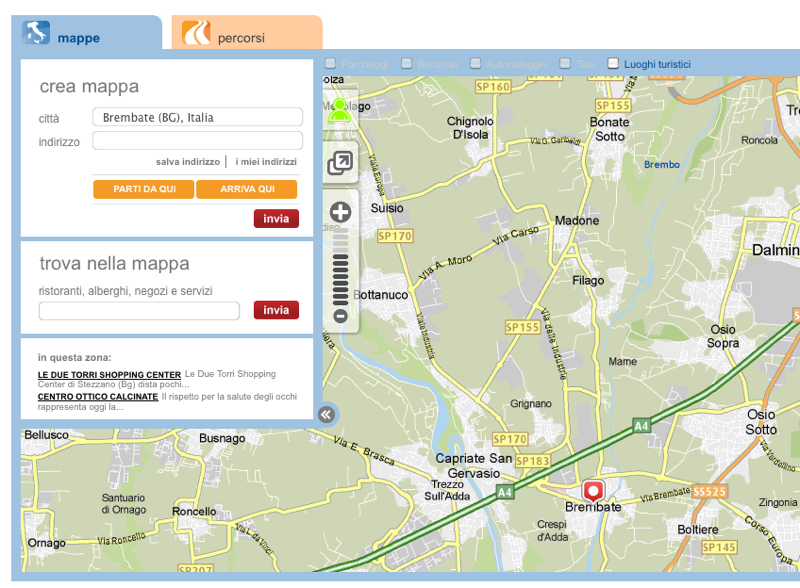Click the zoom level slider bars
800x588 pixels.
coord(340,267)
